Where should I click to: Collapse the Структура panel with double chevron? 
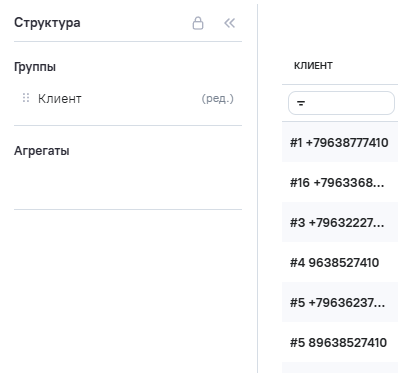[230, 23]
